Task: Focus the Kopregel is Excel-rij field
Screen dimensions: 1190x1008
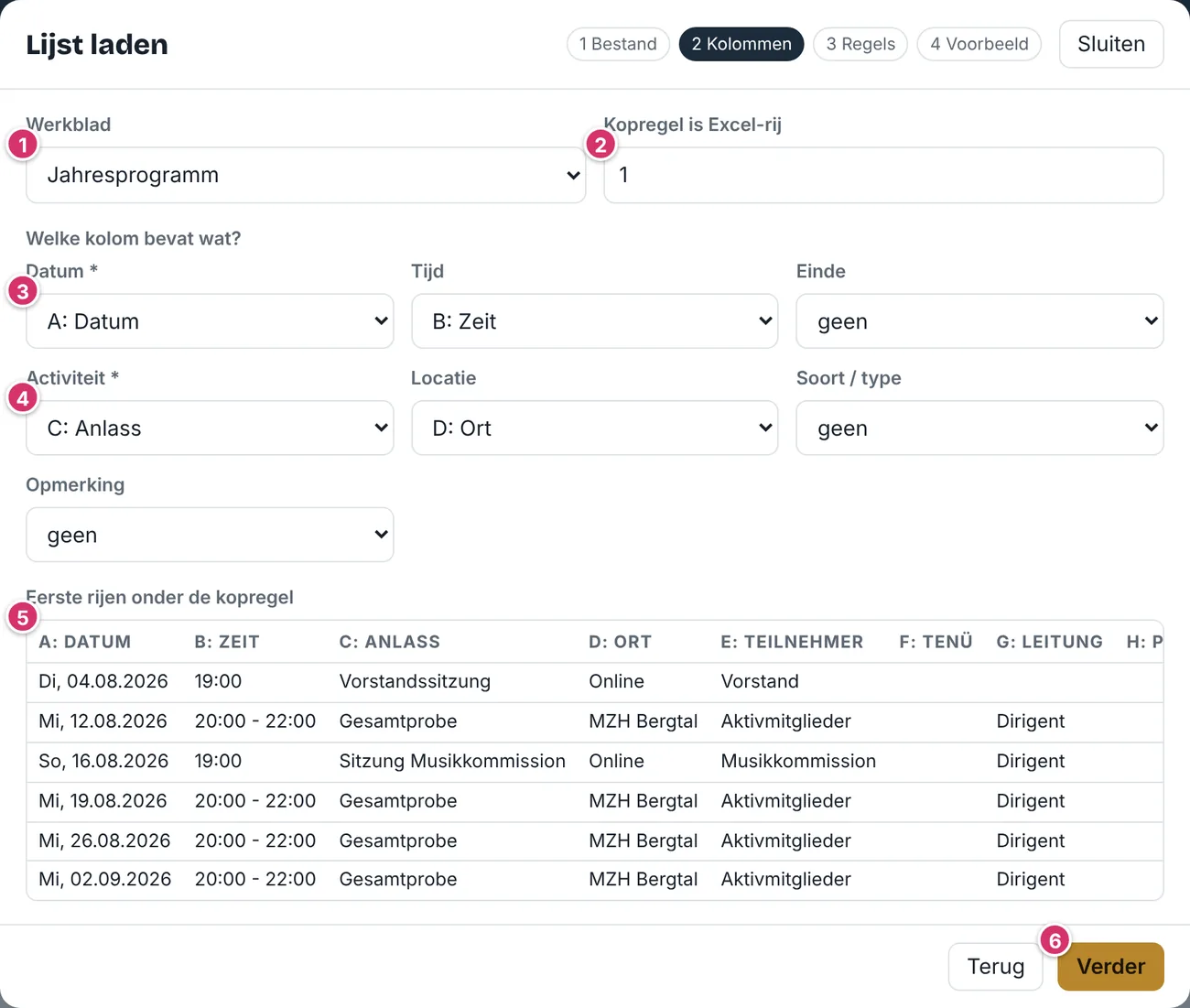Action: 883,175
